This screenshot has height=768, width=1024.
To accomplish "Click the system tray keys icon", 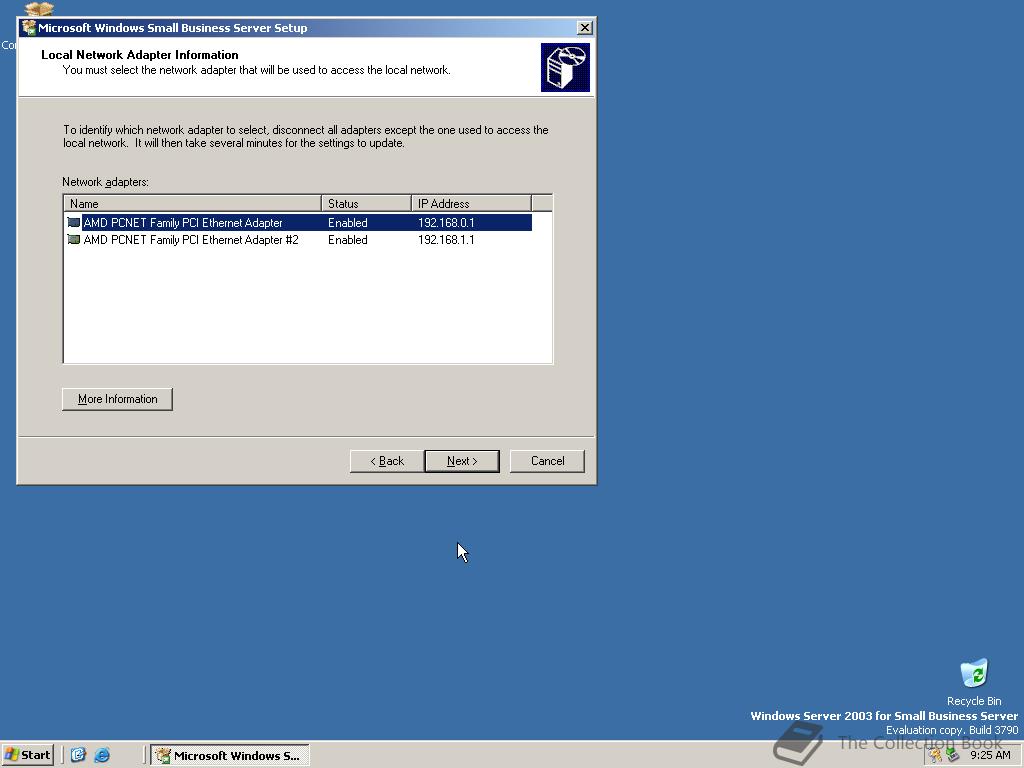I will 936,755.
